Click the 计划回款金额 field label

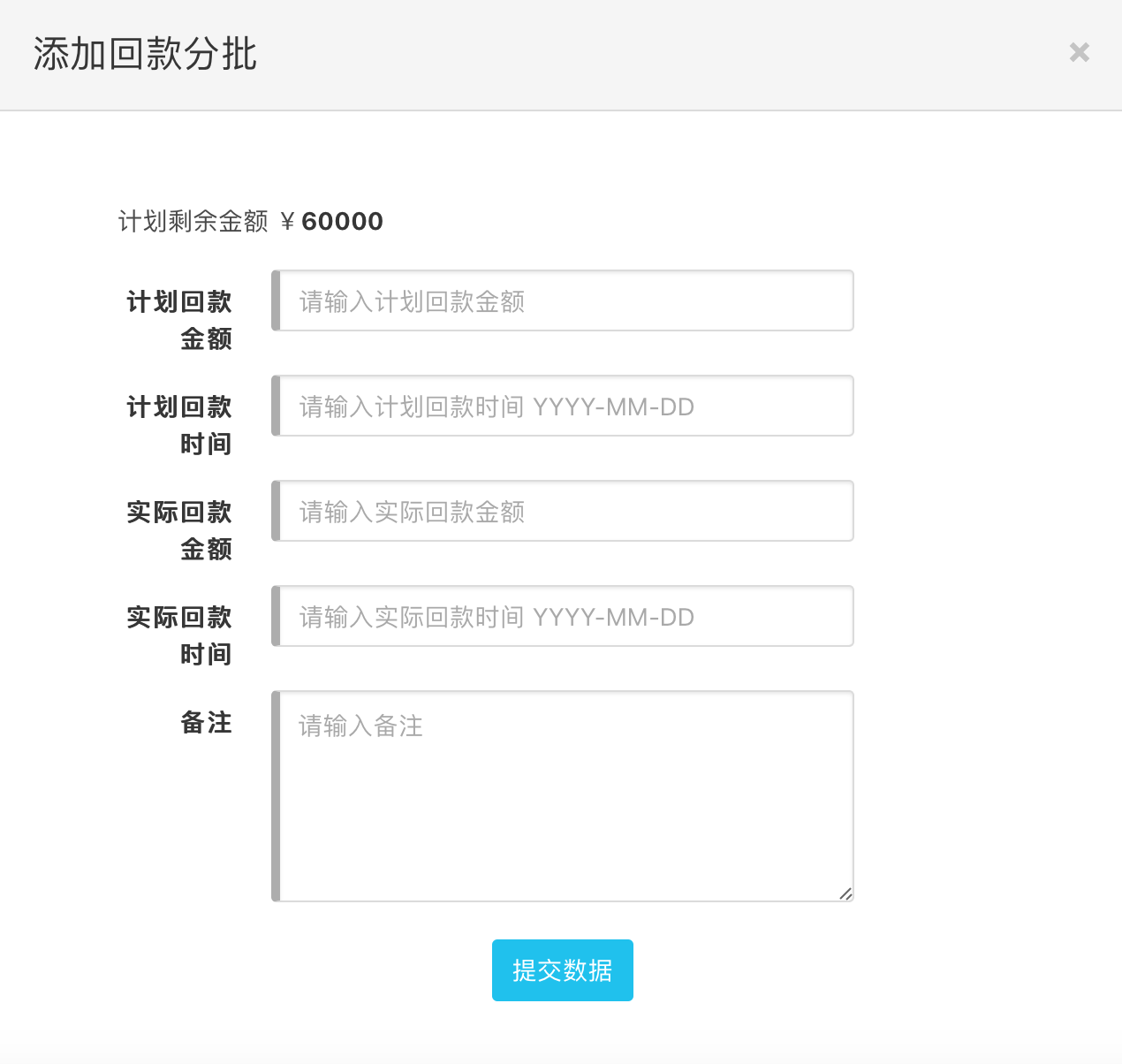coord(179,319)
